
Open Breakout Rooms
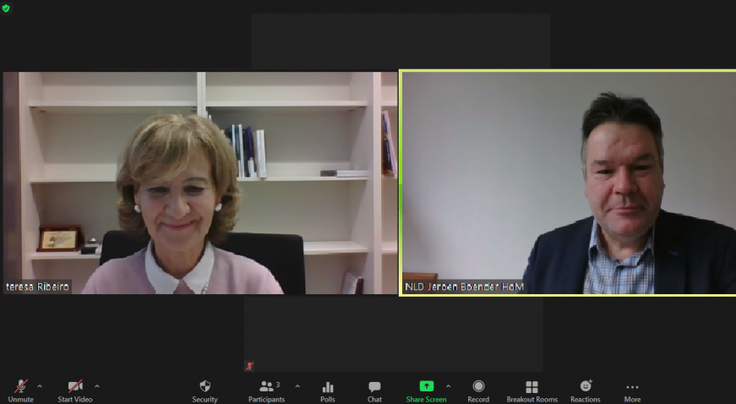(532, 388)
